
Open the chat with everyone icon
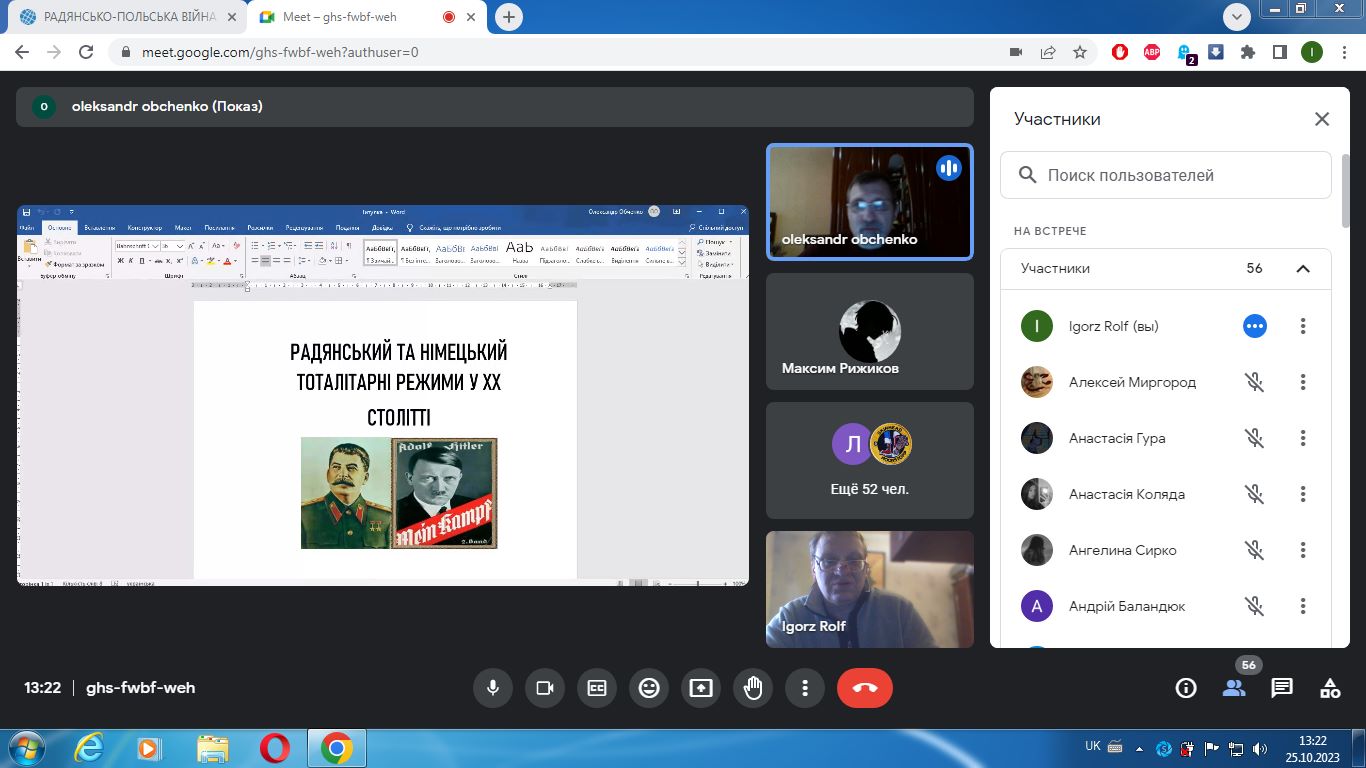point(1282,688)
